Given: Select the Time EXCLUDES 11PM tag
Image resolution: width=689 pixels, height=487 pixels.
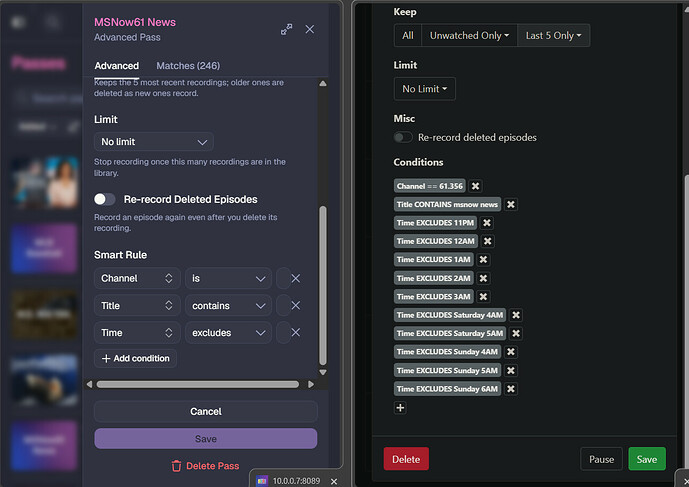Looking at the screenshot, I should (435, 223).
